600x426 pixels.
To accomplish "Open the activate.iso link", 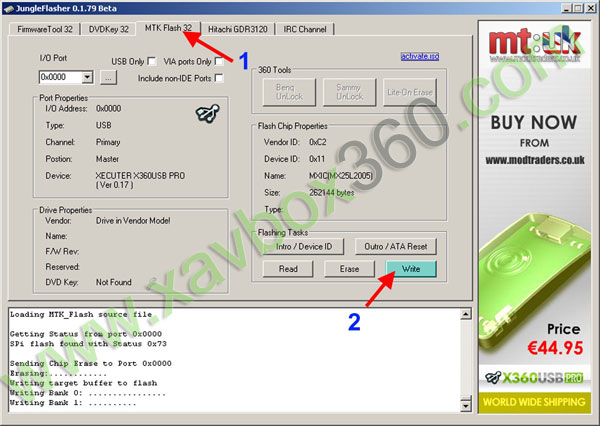I will pos(420,56).
